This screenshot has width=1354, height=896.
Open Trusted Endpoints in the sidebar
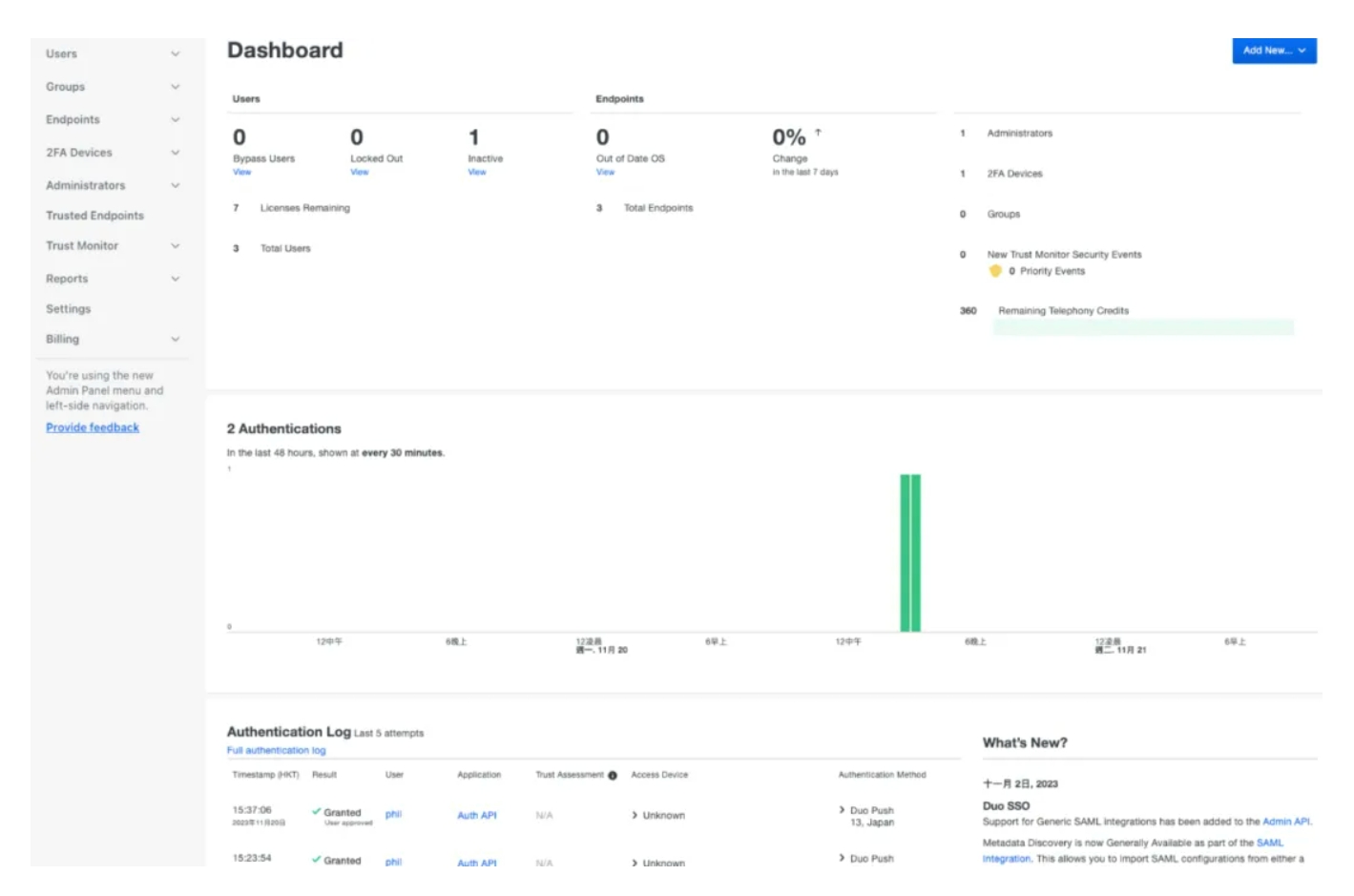[x=94, y=216]
